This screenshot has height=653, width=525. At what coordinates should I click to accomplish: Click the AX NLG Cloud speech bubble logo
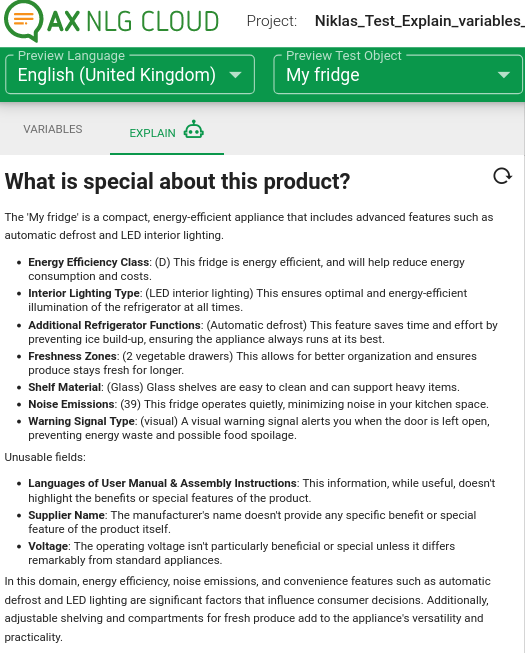(x=23, y=21)
